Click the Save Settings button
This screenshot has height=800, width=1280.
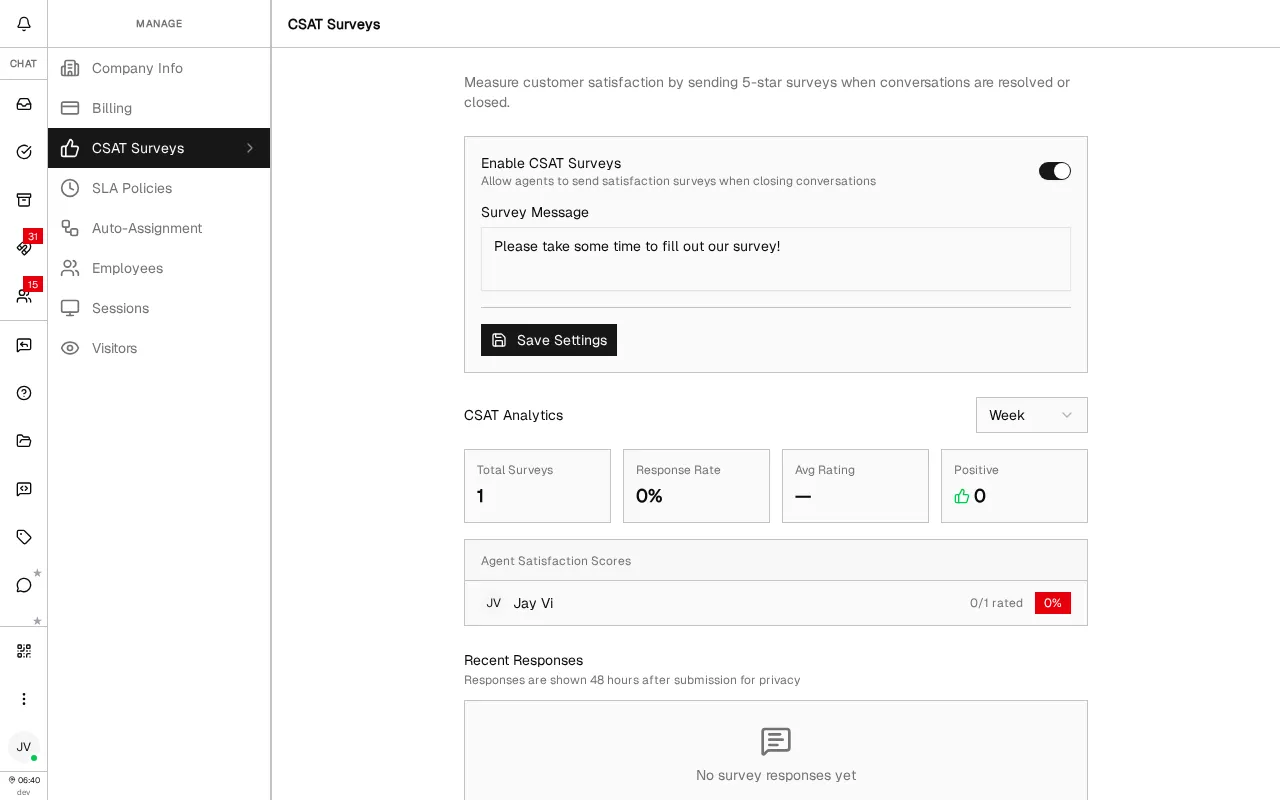pos(549,340)
